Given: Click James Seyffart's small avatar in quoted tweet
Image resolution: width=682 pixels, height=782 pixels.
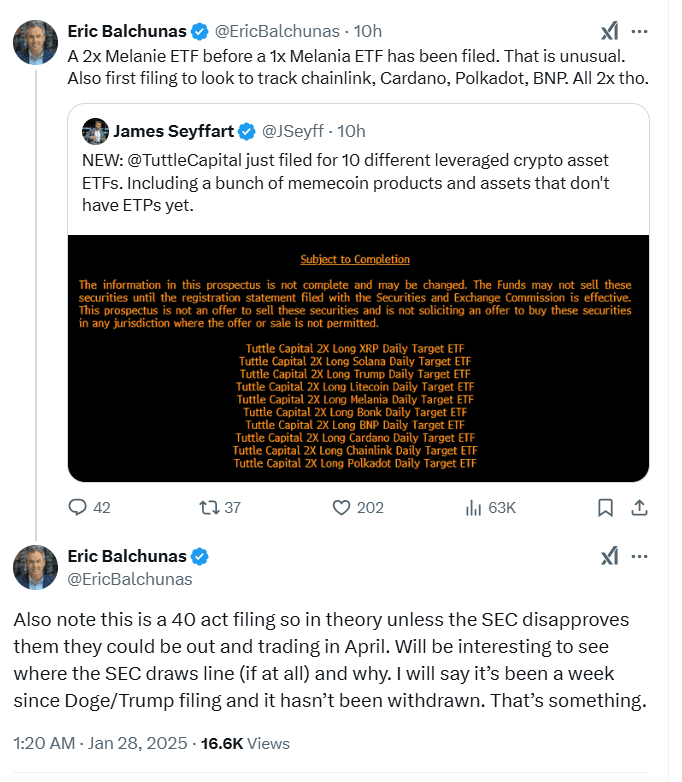Looking at the screenshot, I should pyautogui.click(x=95, y=131).
